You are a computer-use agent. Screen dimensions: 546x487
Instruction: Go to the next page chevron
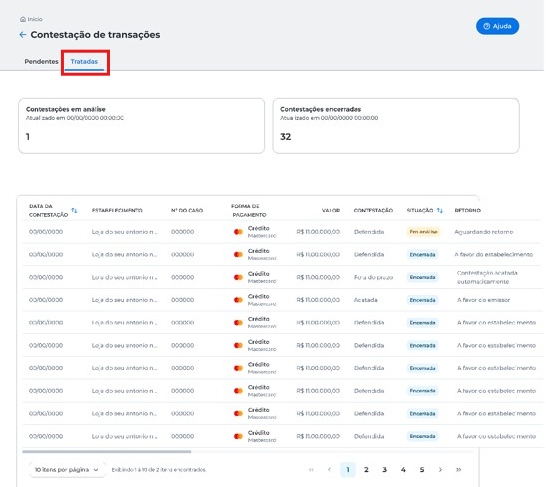[440, 470]
